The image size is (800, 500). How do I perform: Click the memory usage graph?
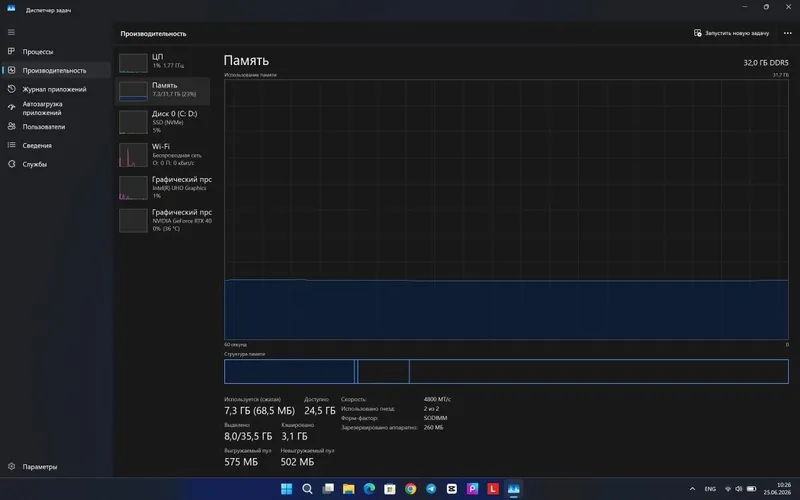(506, 209)
